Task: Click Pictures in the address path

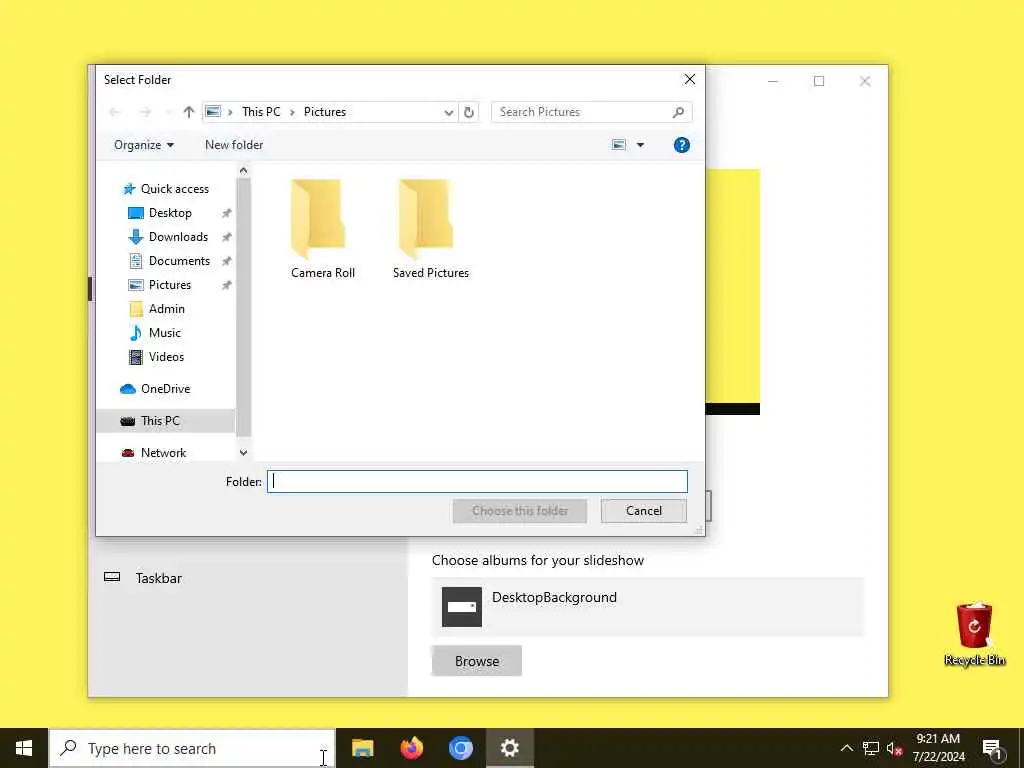Action: (x=325, y=112)
